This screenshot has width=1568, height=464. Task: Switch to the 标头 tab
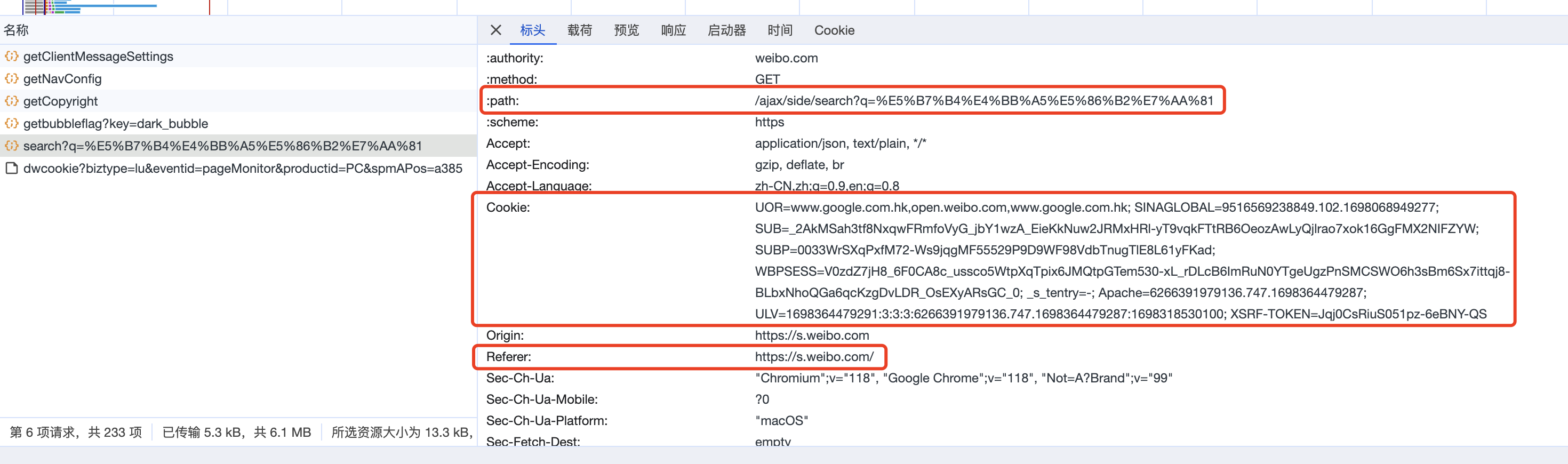(x=532, y=30)
